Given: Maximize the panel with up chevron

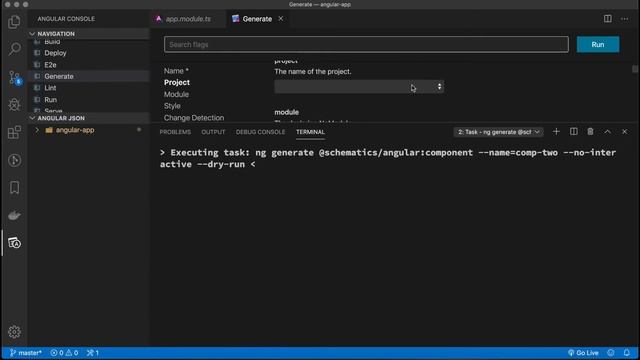Looking at the screenshot, I should click(607, 131).
